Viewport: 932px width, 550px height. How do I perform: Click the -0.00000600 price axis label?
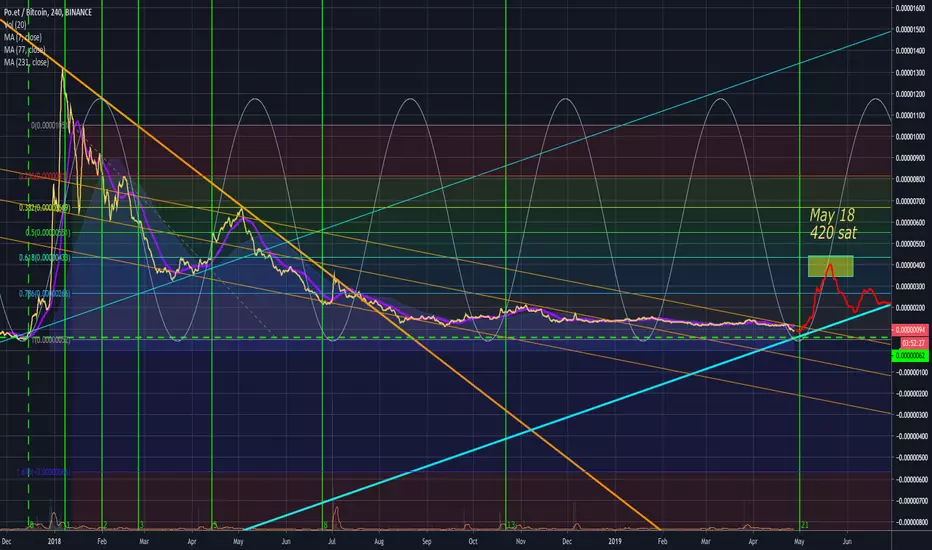click(911, 479)
